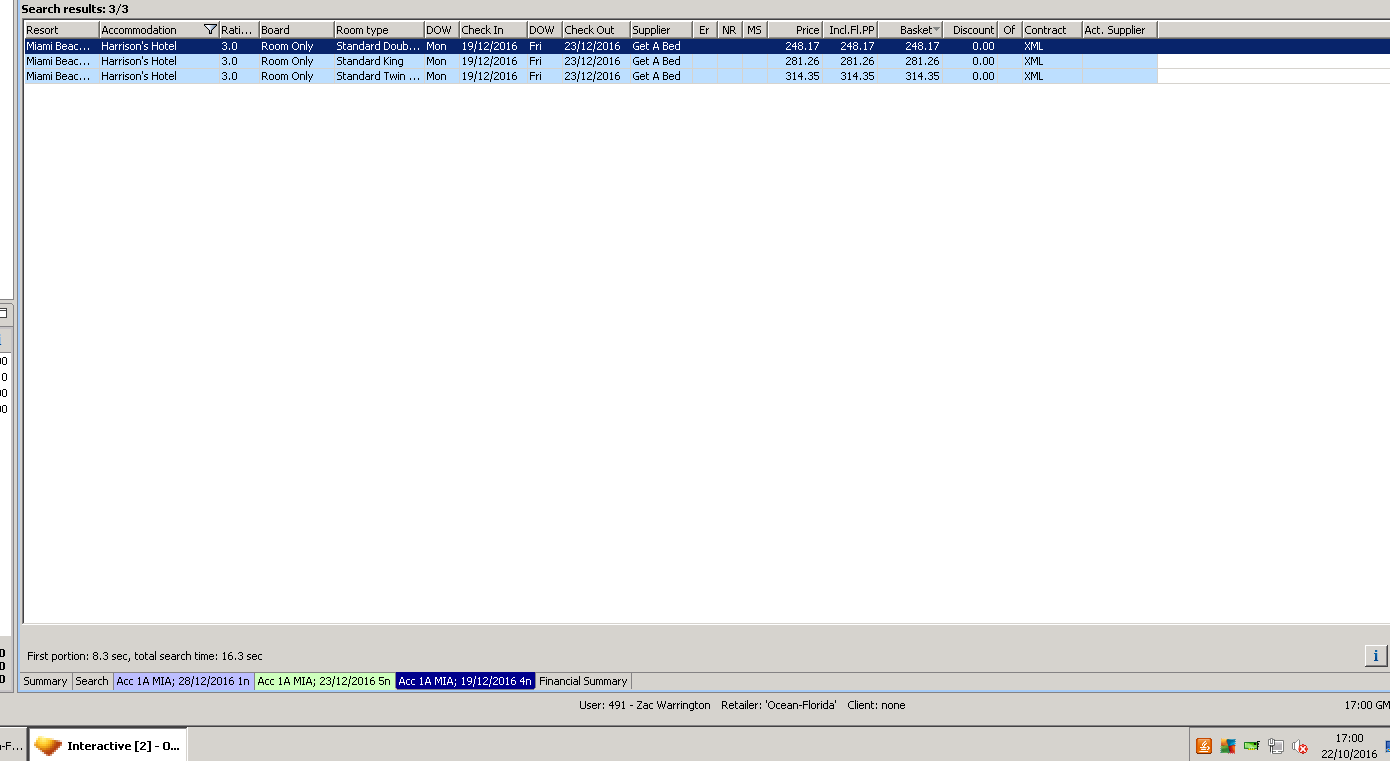Click the Accommodation column header label

coord(139,30)
